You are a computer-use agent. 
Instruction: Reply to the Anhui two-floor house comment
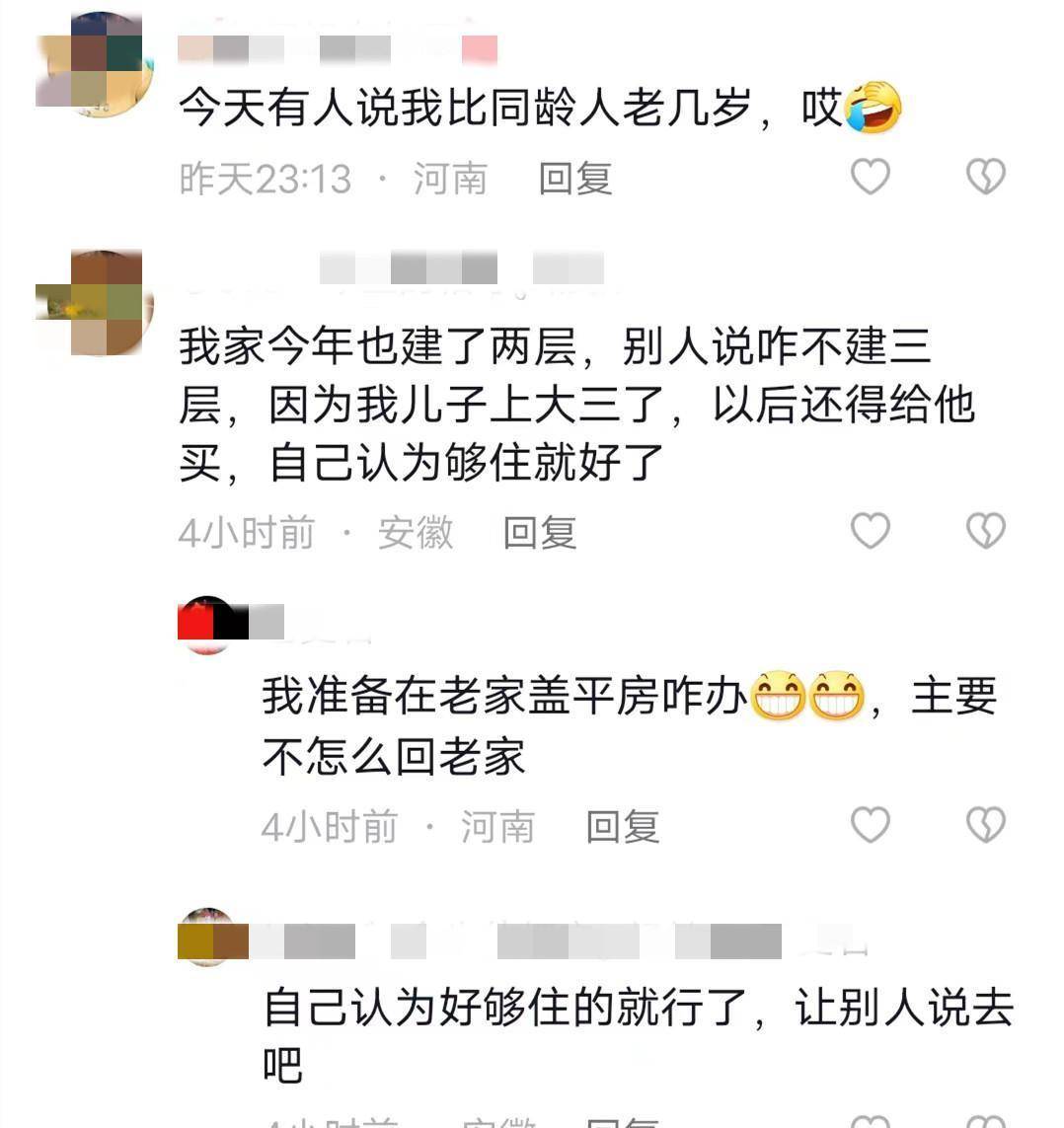[540, 533]
